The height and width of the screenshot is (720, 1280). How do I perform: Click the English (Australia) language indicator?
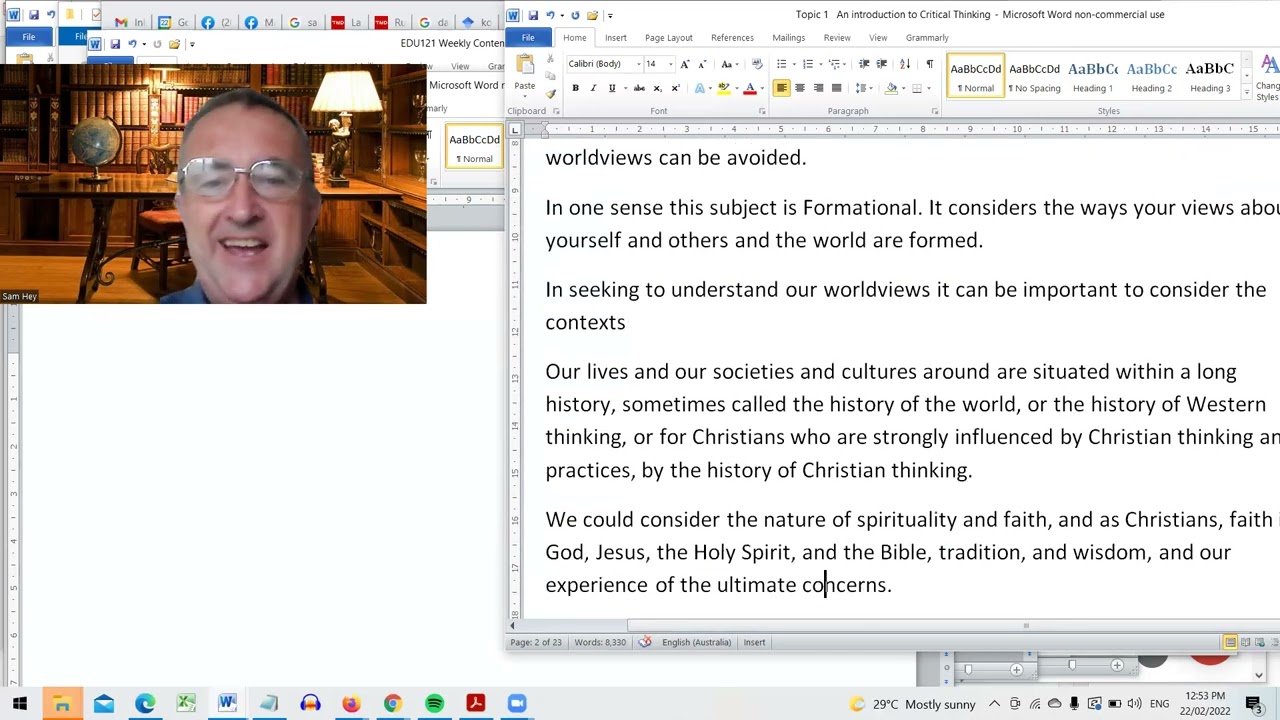point(696,642)
